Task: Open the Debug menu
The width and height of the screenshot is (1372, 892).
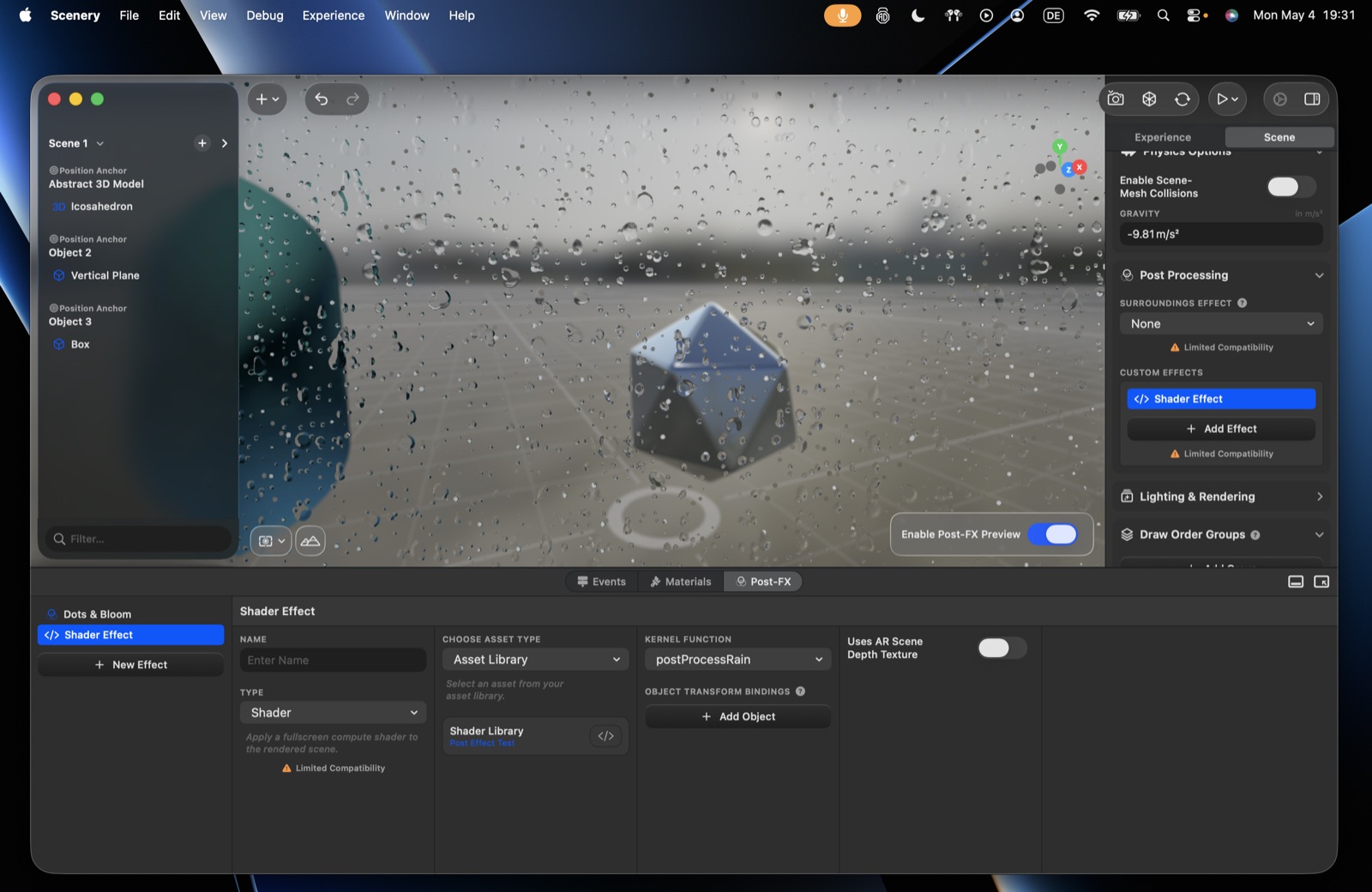Action: [265, 15]
